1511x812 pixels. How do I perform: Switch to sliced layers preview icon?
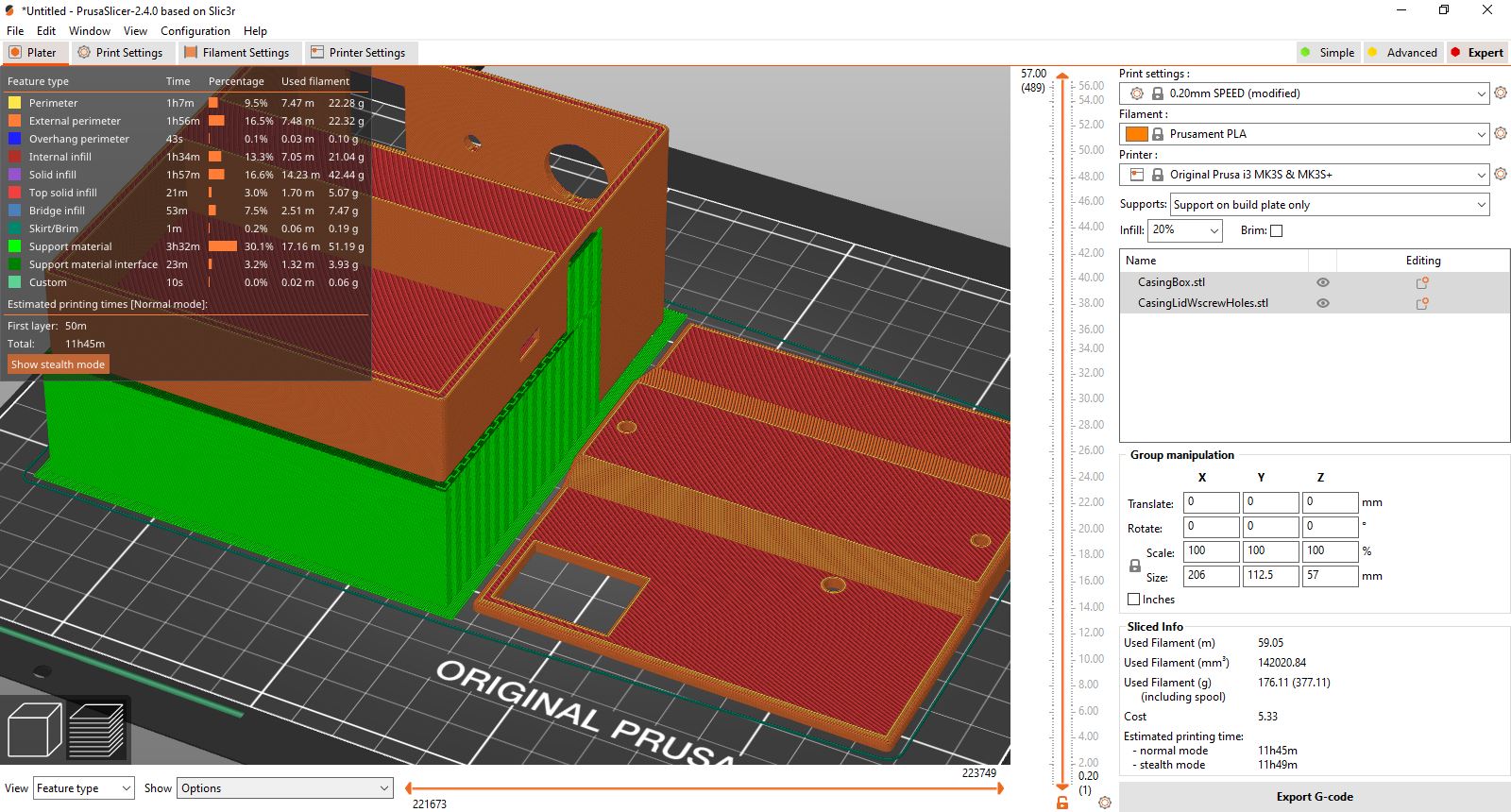pos(97,731)
